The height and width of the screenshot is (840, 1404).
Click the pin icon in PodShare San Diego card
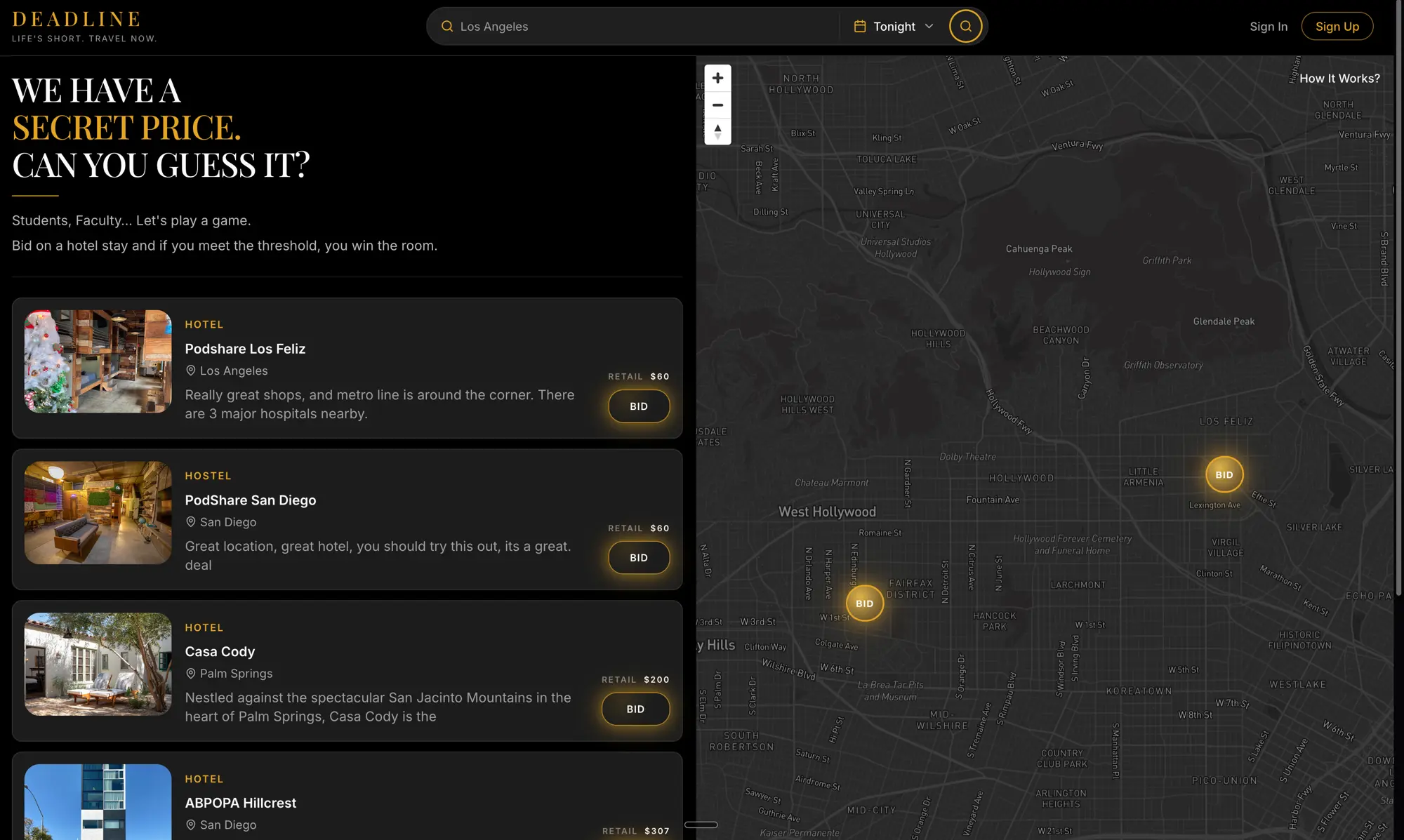190,522
